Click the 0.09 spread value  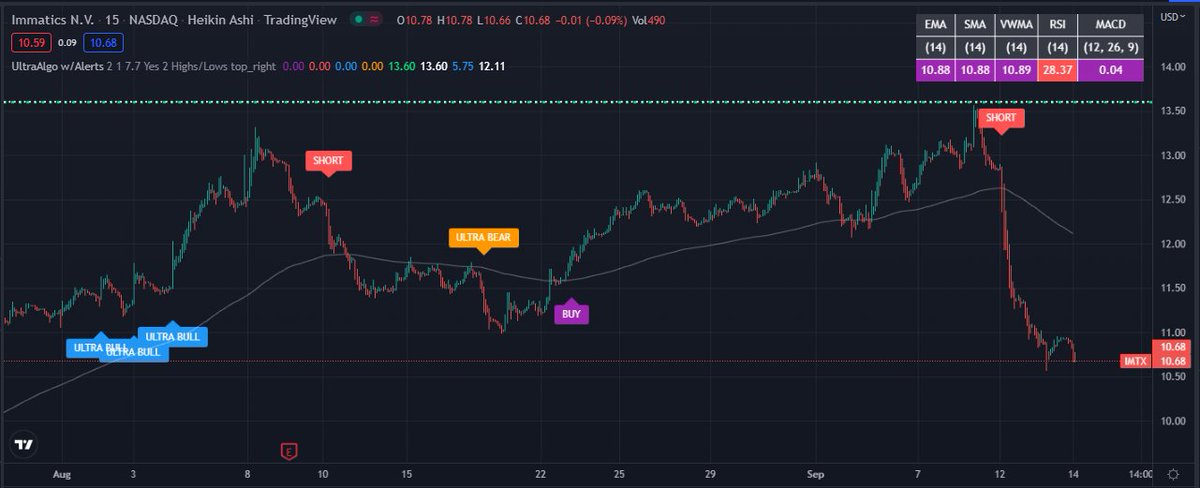coord(66,42)
